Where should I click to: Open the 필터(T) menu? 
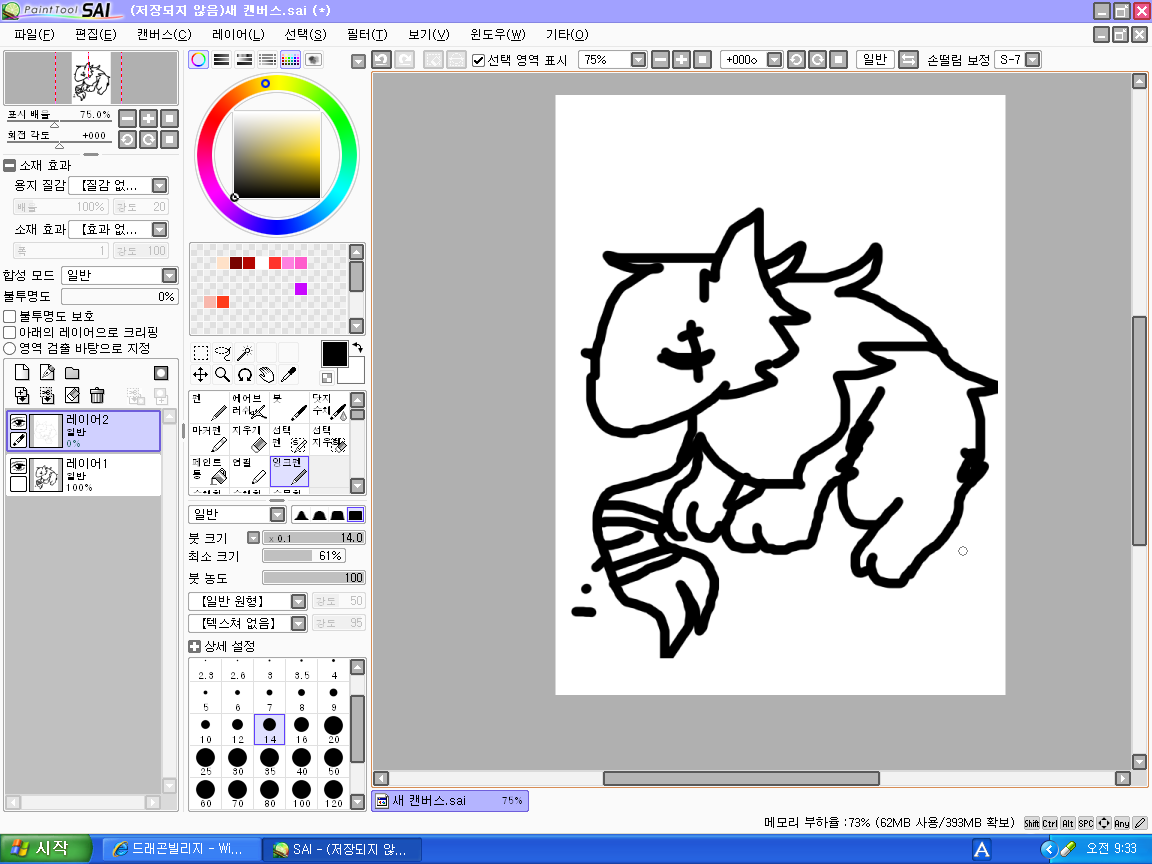tap(366, 34)
